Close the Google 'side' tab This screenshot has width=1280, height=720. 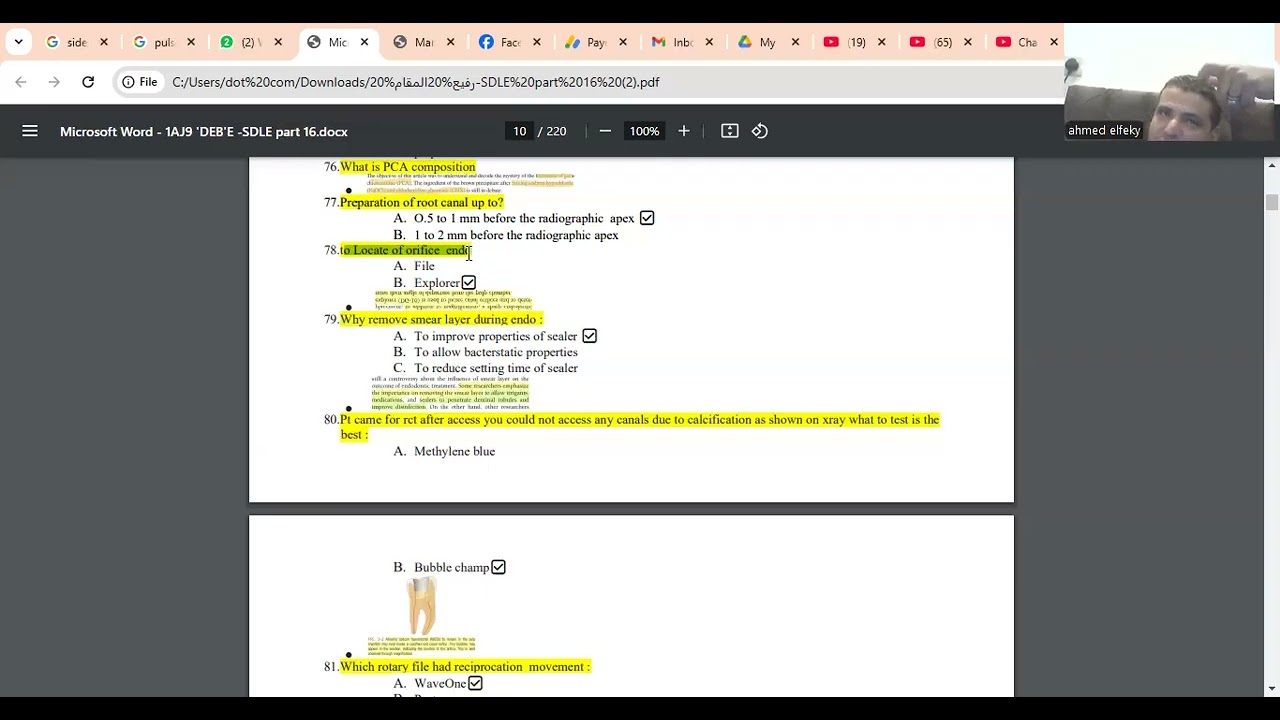tap(104, 42)
